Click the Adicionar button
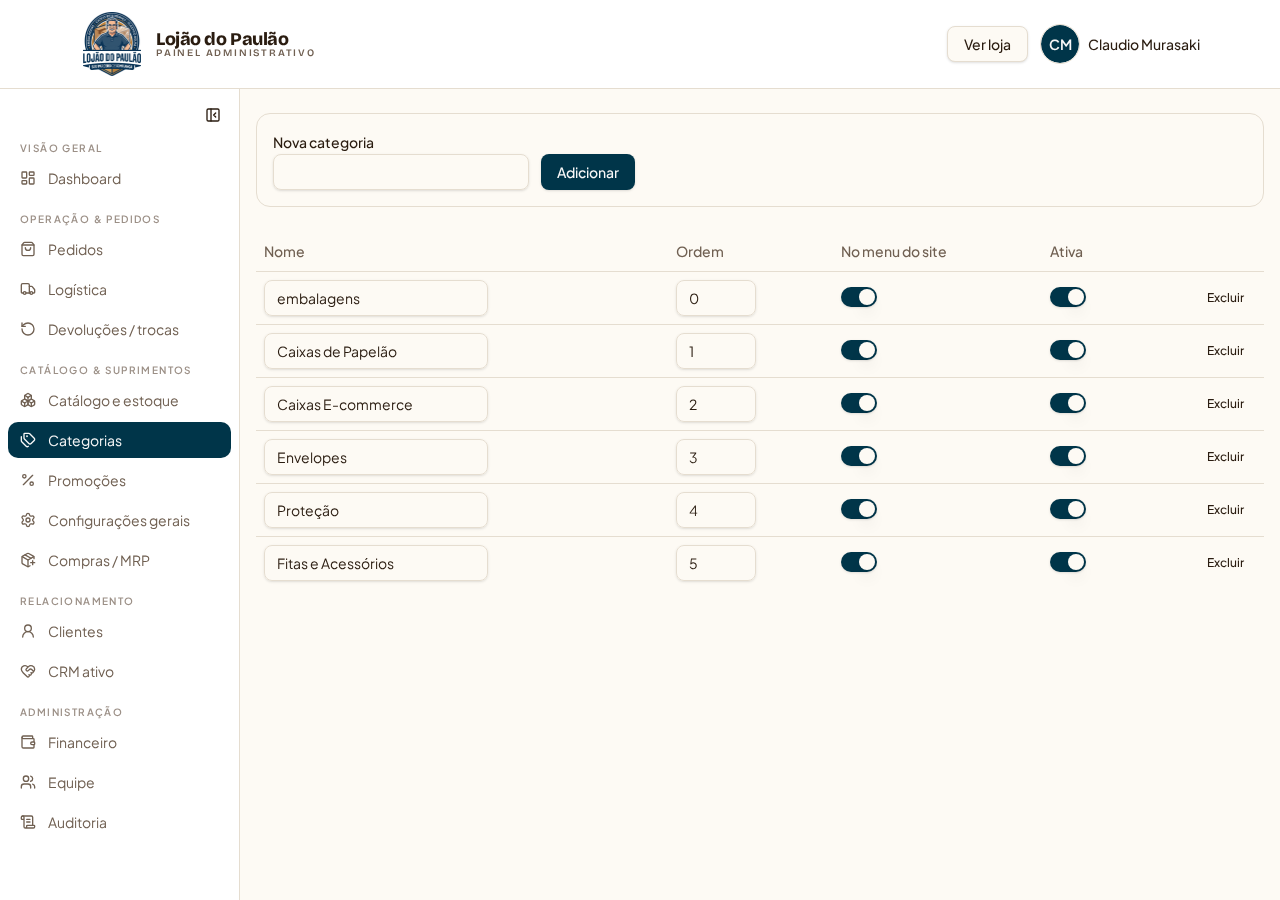 tap(588, 172)
